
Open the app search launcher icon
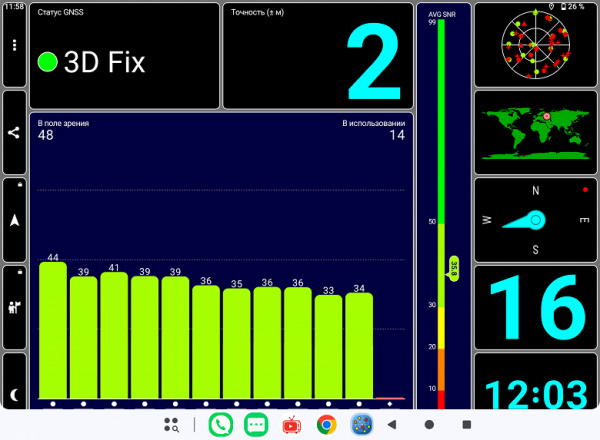tap(171, 425)
